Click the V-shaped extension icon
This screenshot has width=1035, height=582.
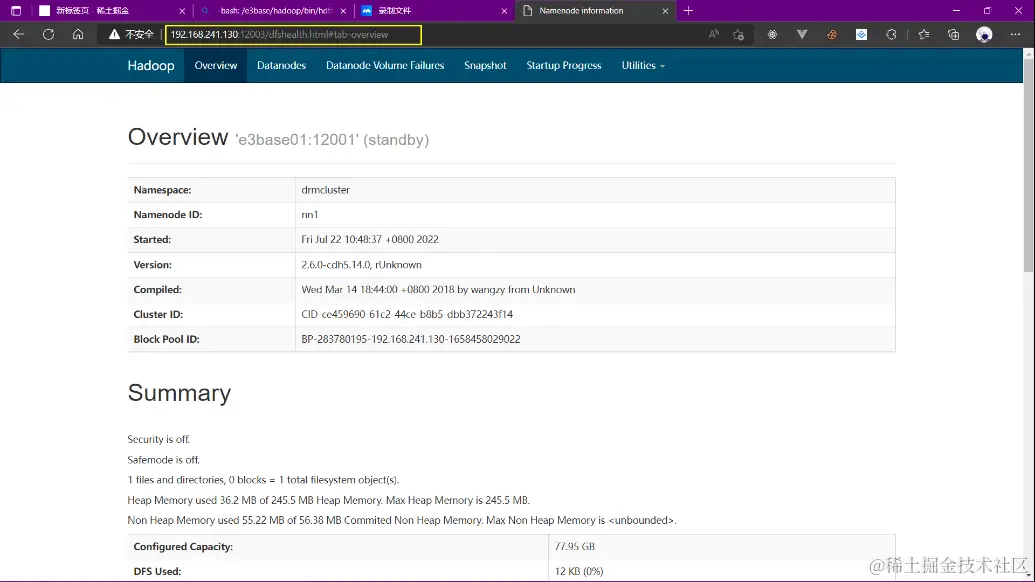tap(802, 34)
